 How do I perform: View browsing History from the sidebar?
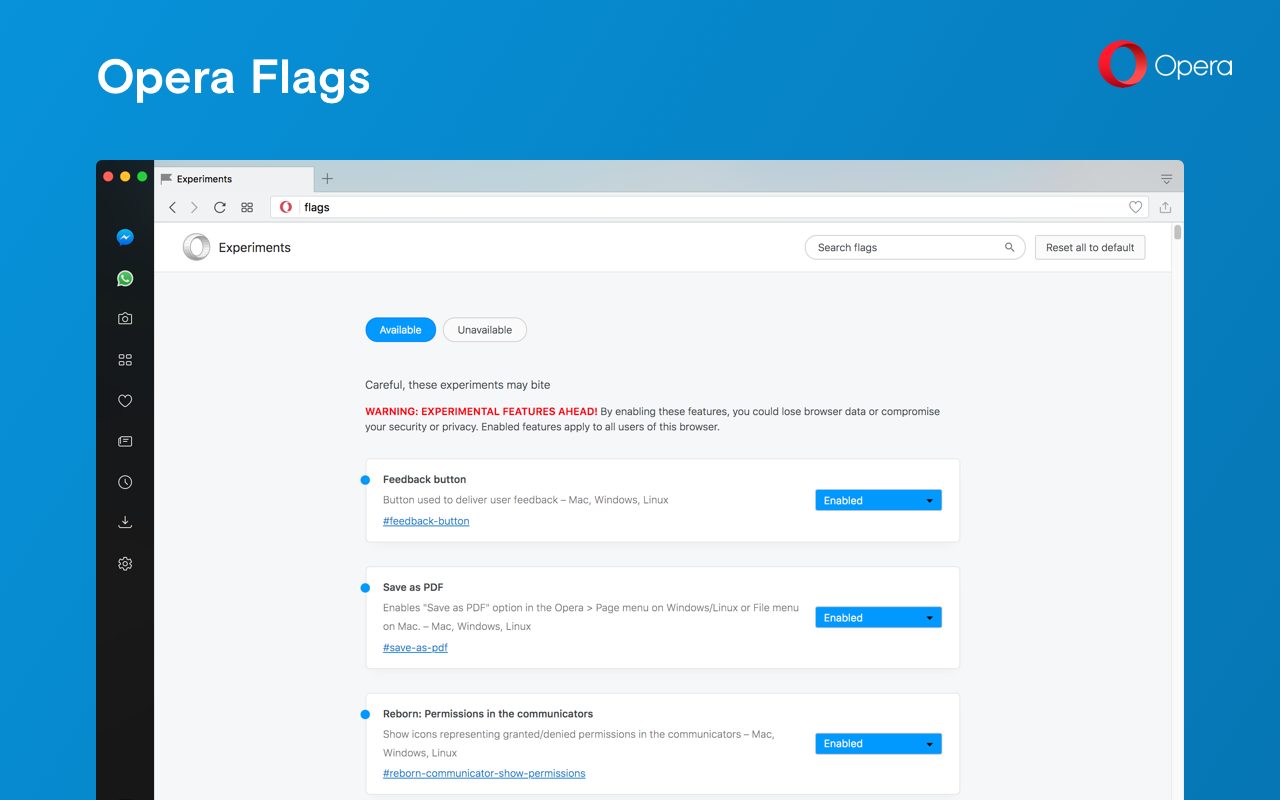pyautogui.click(x=124, y=481)
